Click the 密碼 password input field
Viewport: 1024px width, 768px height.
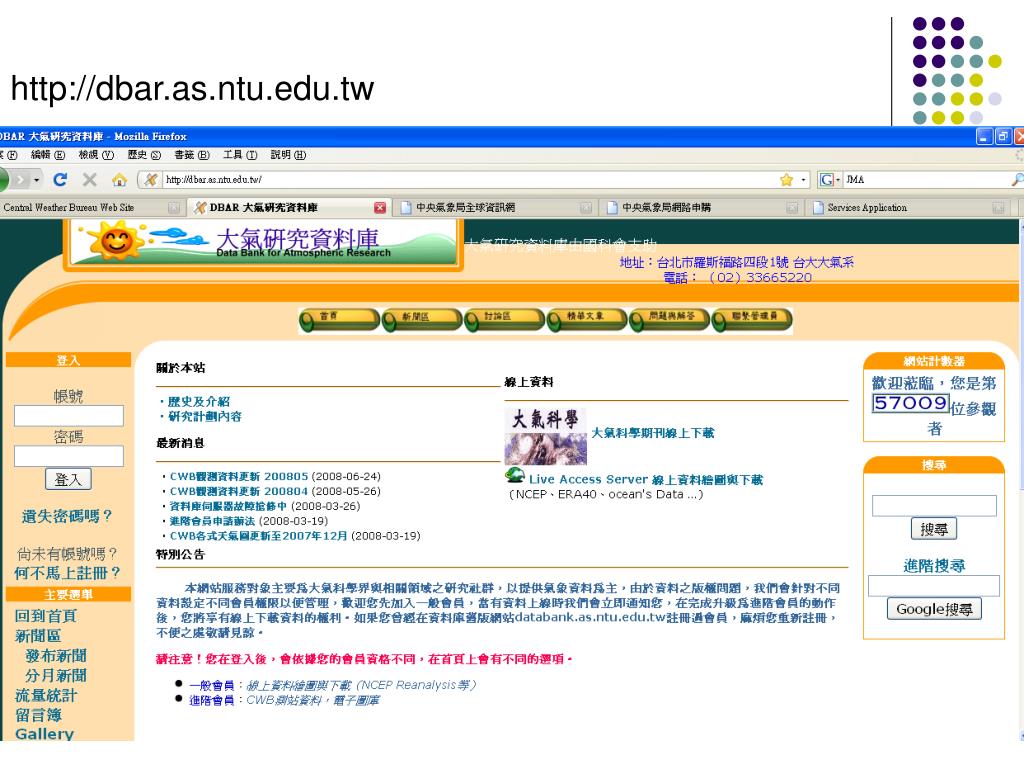pyautogui.click(x=69, y=456)
